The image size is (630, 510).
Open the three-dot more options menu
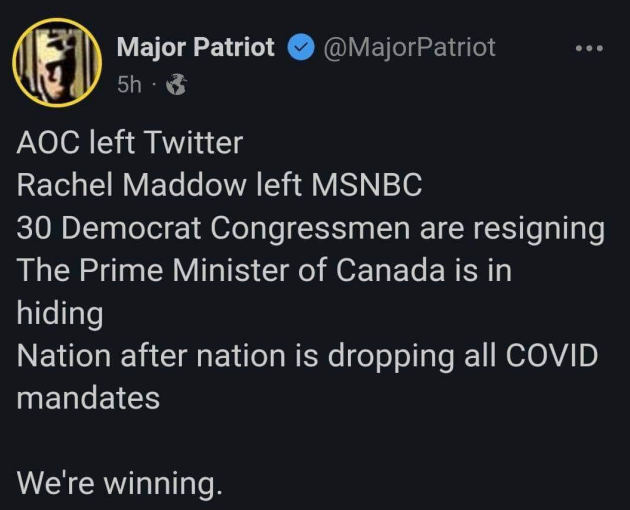click(588, 48)
